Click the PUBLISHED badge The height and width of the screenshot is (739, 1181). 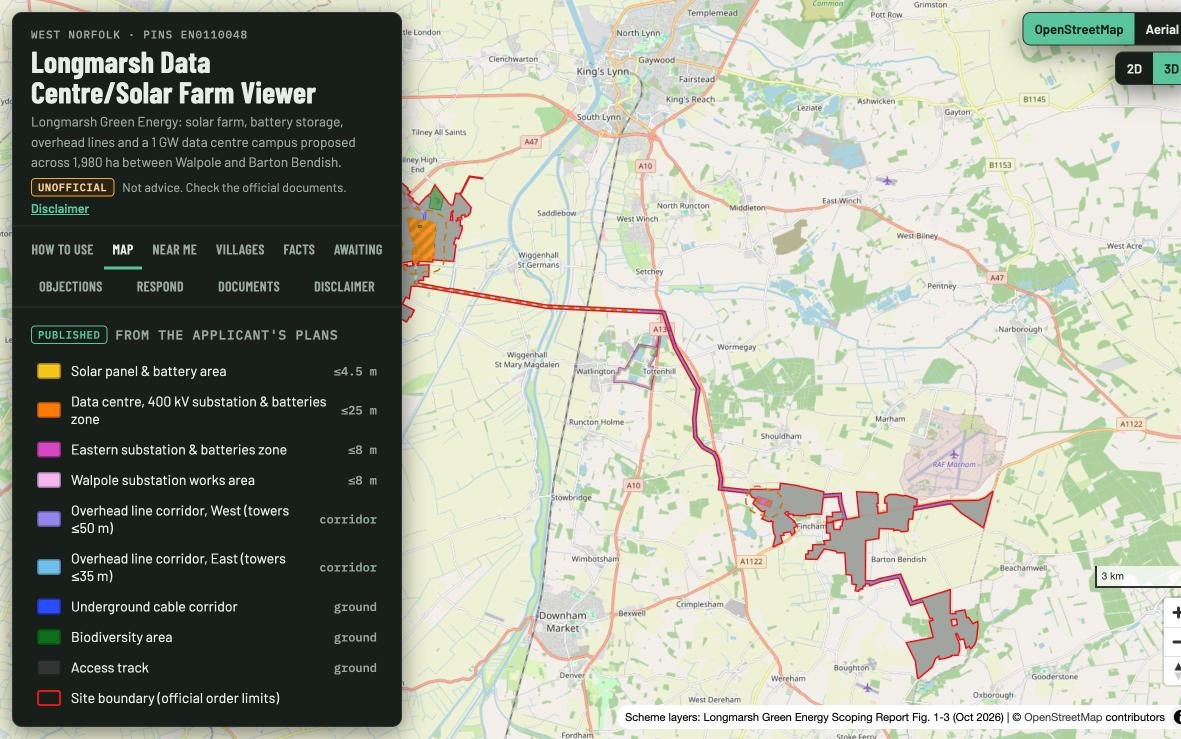pos(69,335)
